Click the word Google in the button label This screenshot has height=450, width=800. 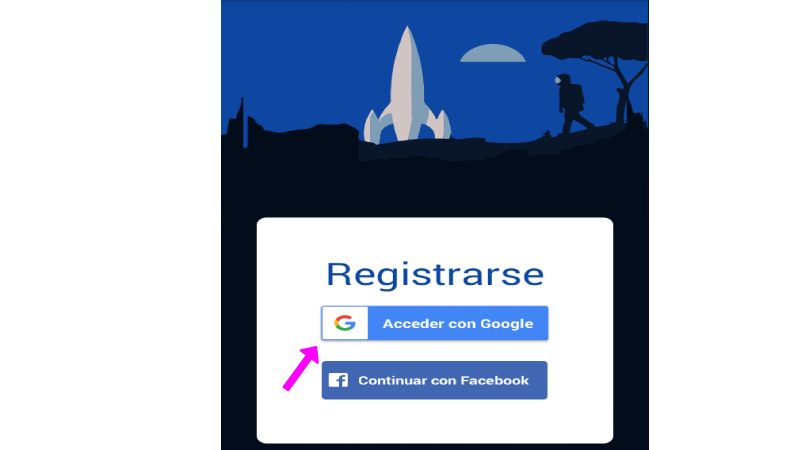pyautogui.click(x=507, y=323)
